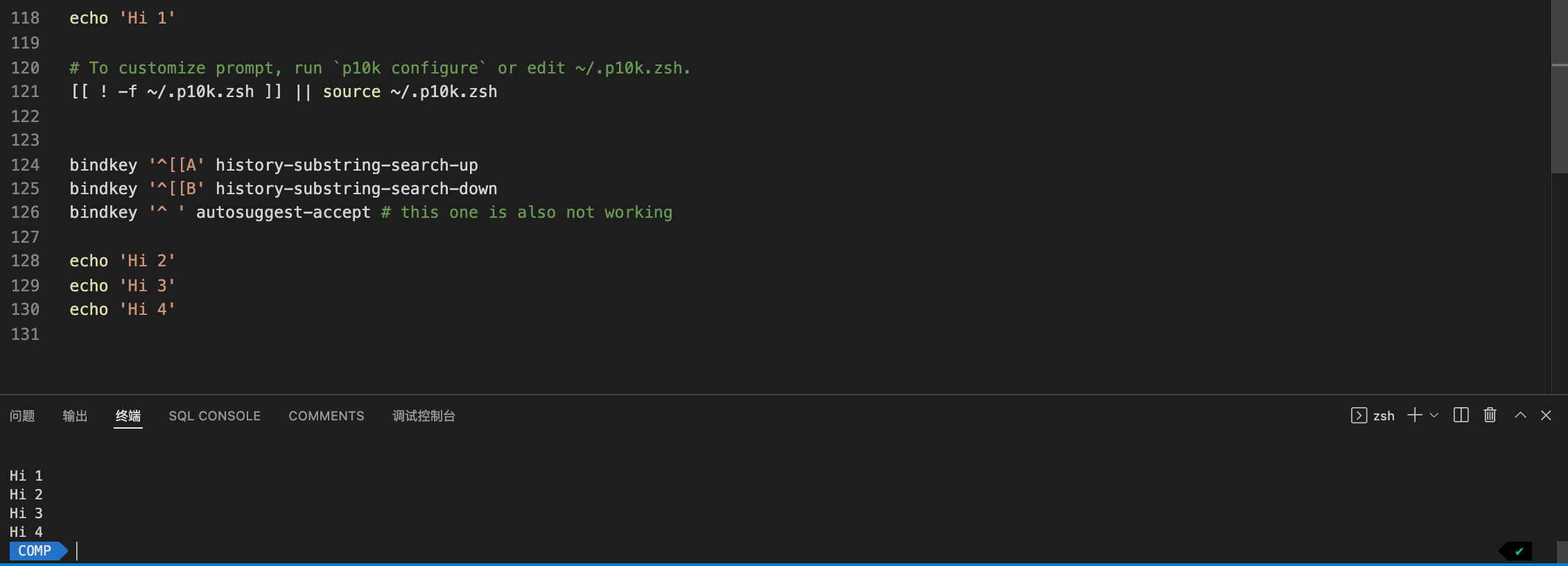Click the COMP segment of the powerline prompt
The height and width of the screenshot is (566, 1568).
(33, 551)
